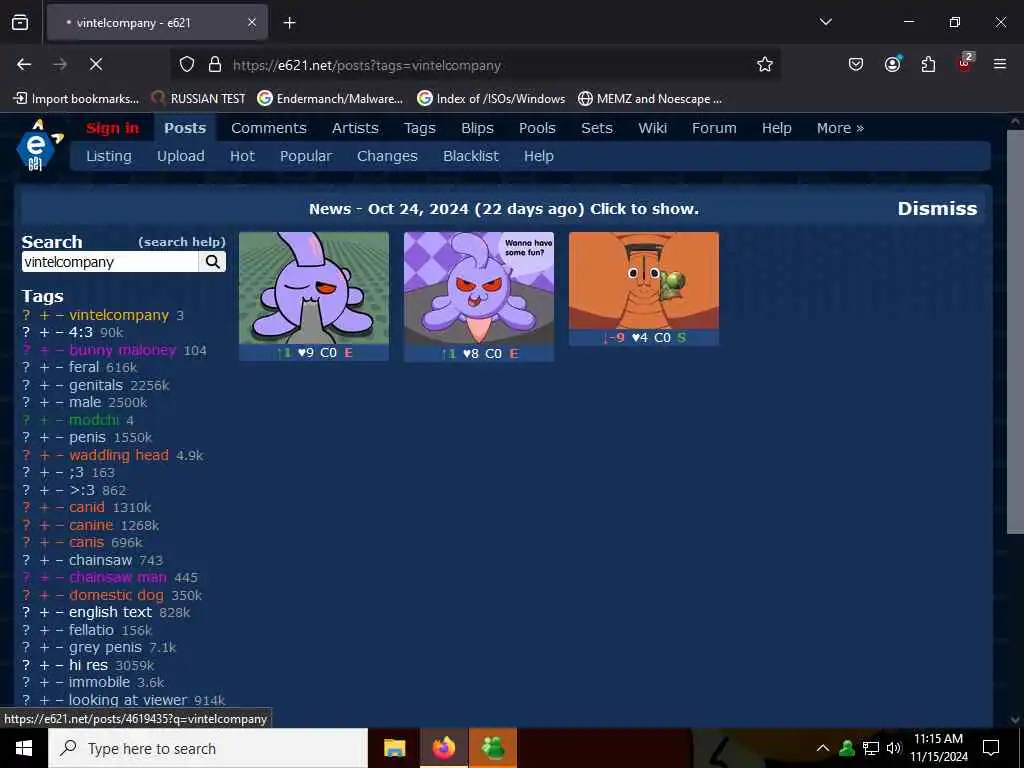Open network settings tray icon
The height and width of the screenshot is (768, 1024).
pyautogui.click(x=871, y=748)
